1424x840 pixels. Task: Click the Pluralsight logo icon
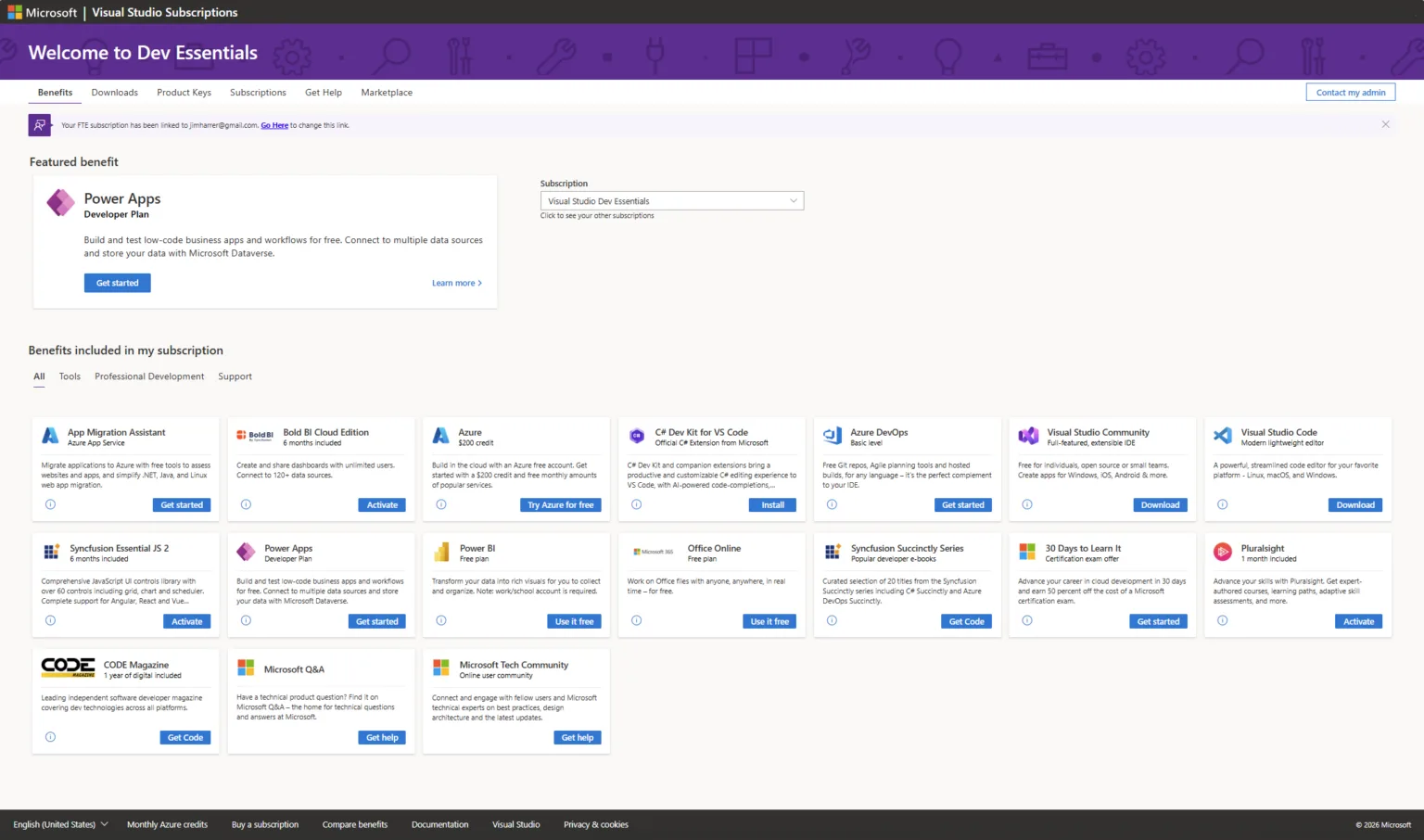1223,552
